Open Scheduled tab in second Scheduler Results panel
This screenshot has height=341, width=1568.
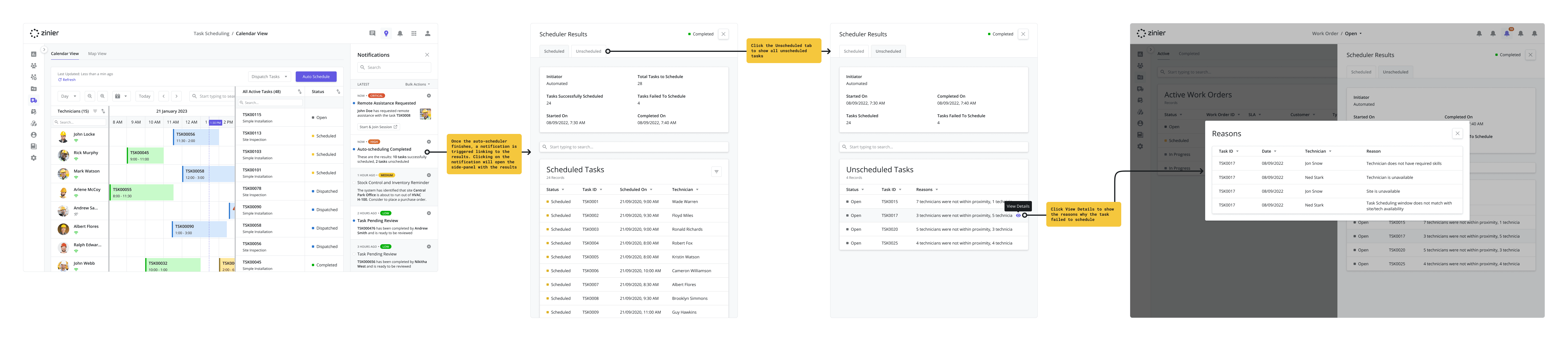tap(853, 51)
